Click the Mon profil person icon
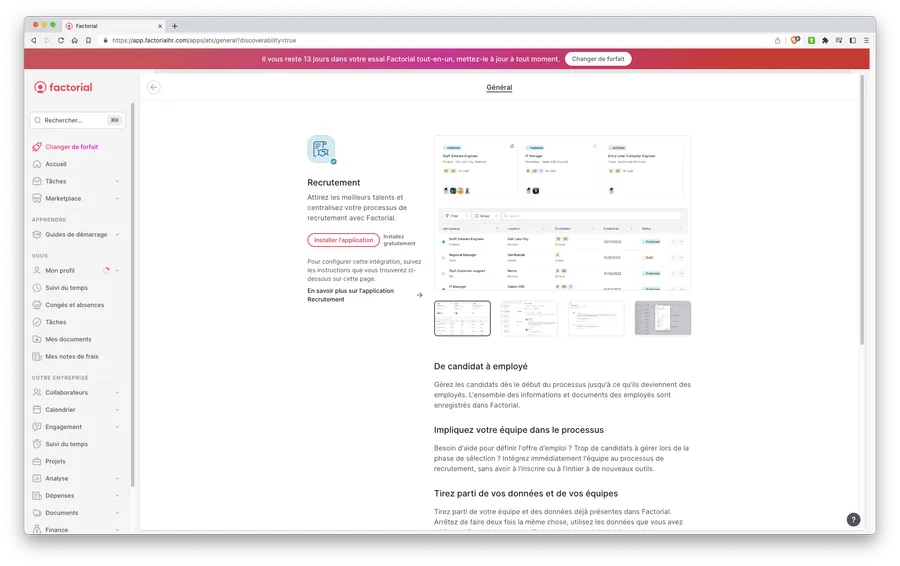This screenshot has width=900, height=566. click(x=37, y=270)
